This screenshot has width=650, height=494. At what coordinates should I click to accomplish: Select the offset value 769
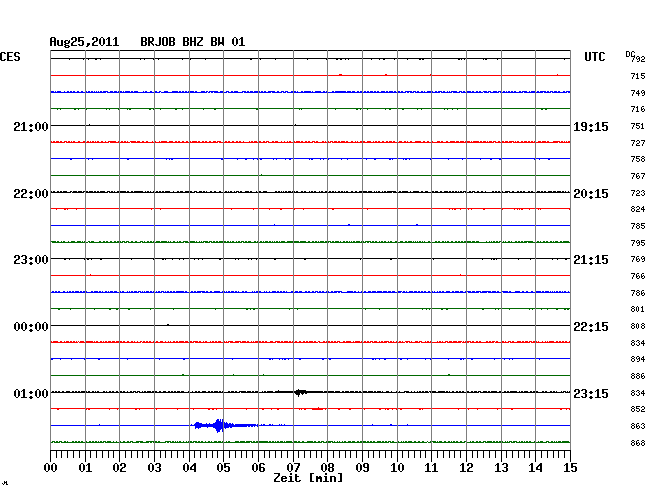[638, 259]
